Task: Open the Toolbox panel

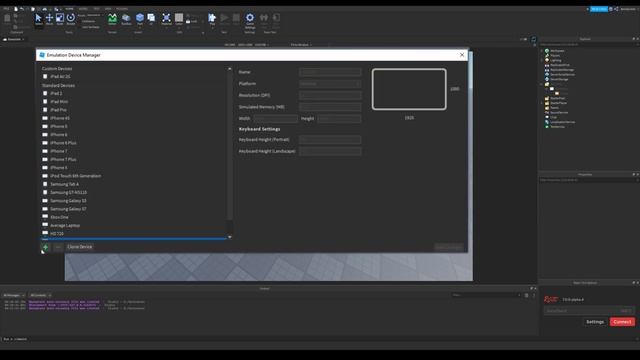Action: point(126,19)
